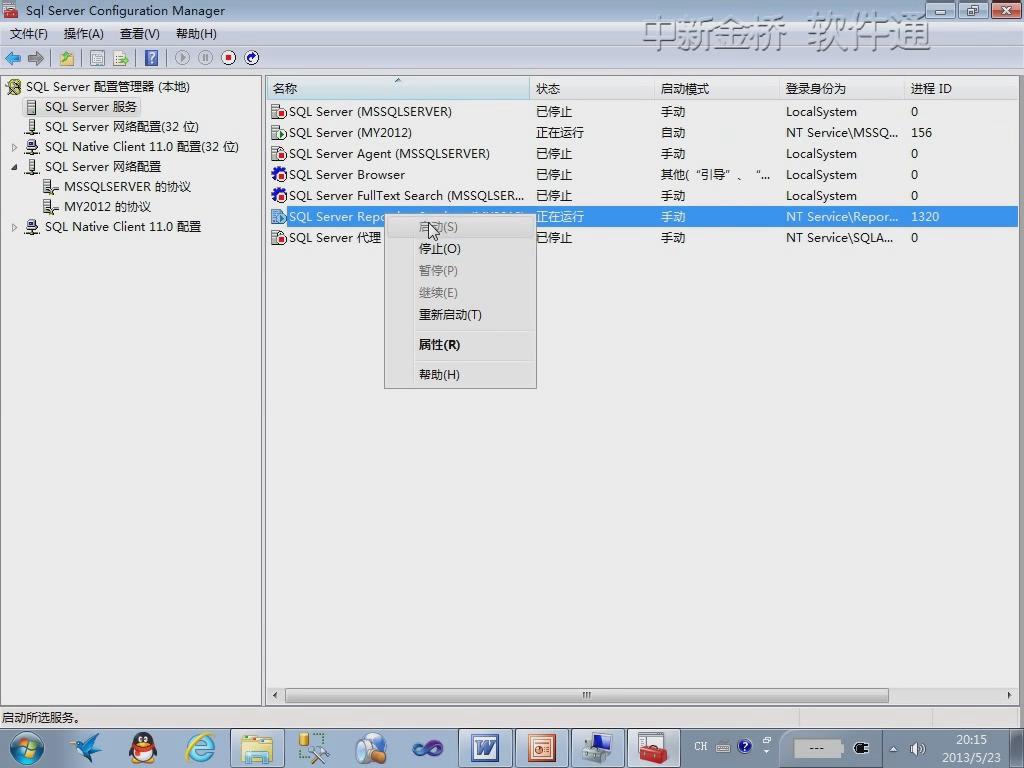Open the Help question-mark toolbar icon
Screen dimensions: 1024x768
tap(152, 58)
